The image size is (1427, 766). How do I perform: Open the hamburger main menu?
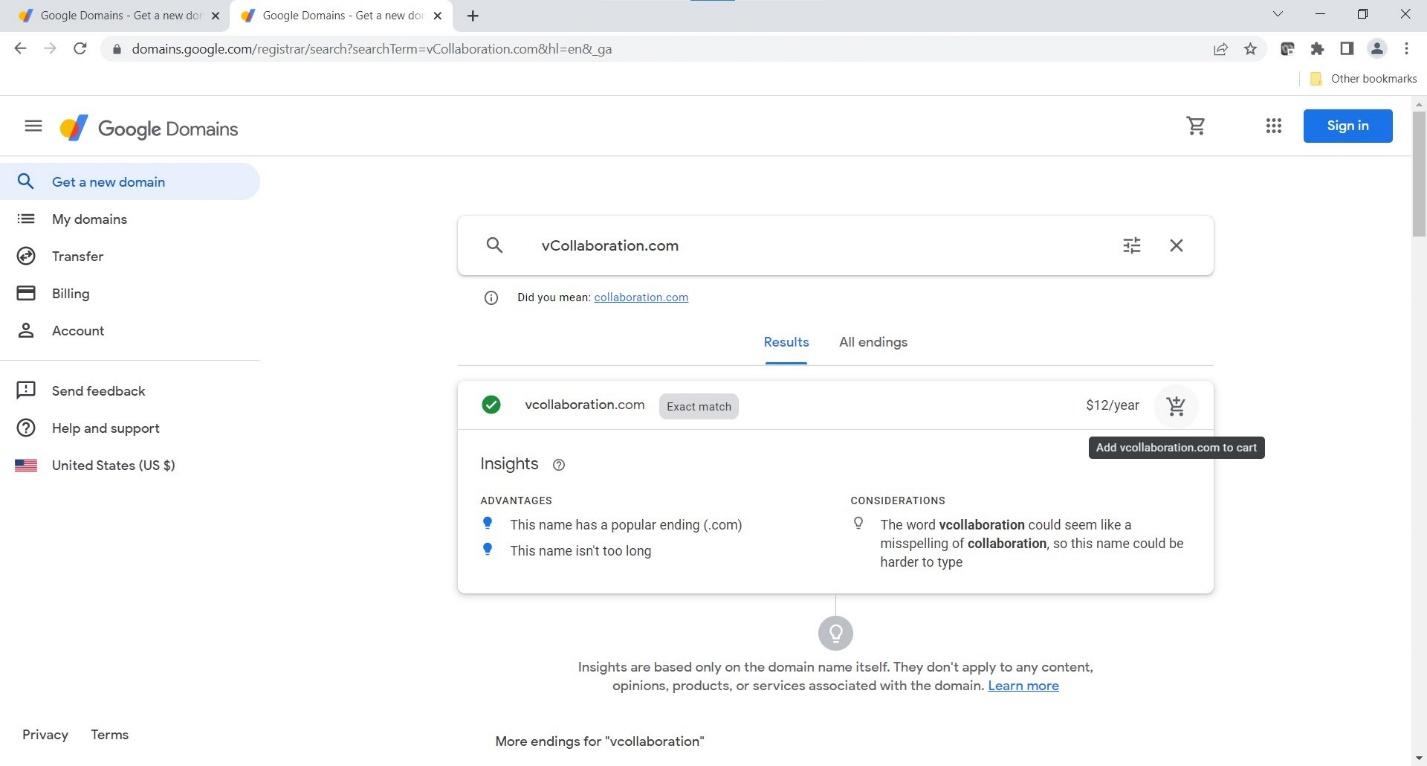pos(33,126)
